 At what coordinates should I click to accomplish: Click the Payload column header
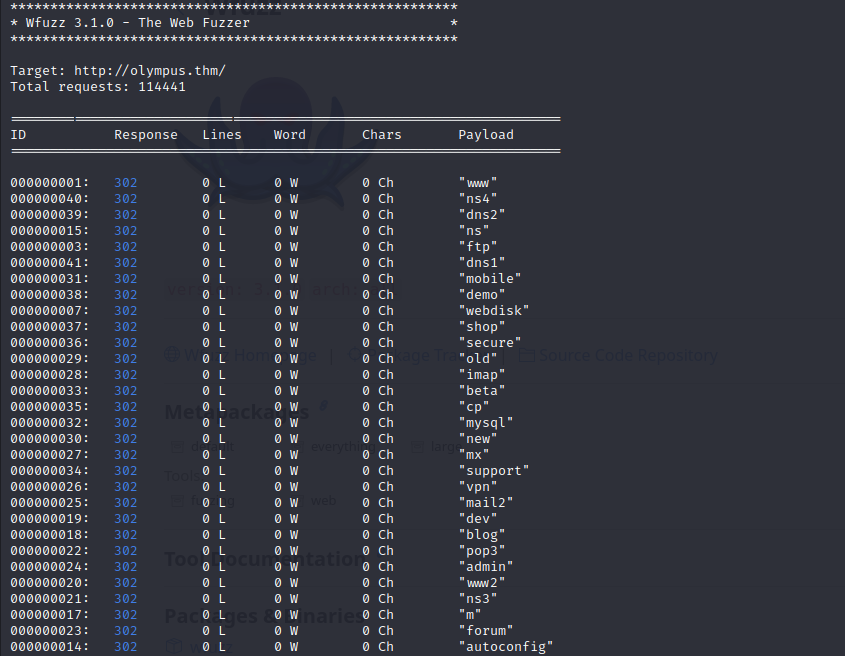(486, 135)
